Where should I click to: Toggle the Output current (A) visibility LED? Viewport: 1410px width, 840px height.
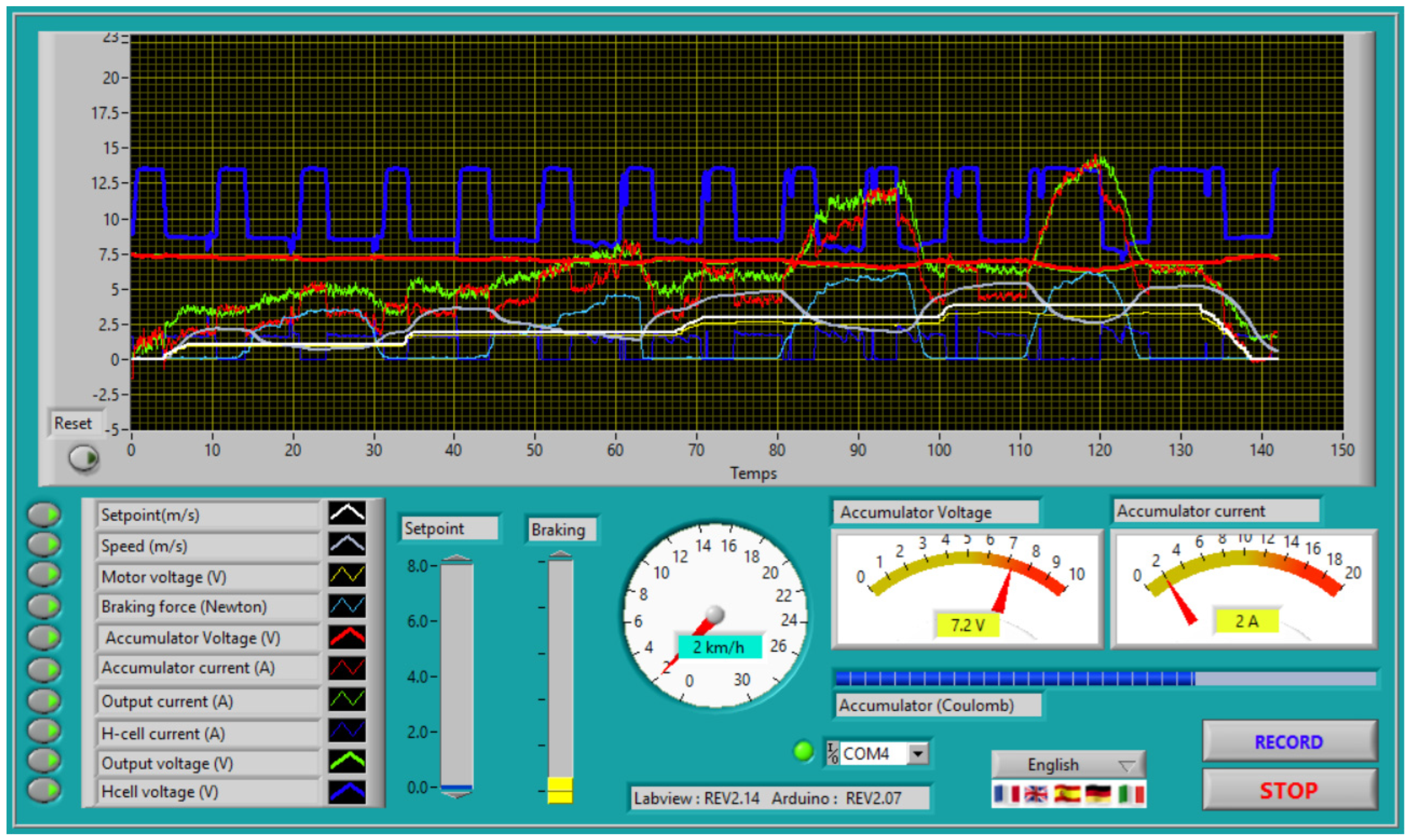(x=45, y=701)
